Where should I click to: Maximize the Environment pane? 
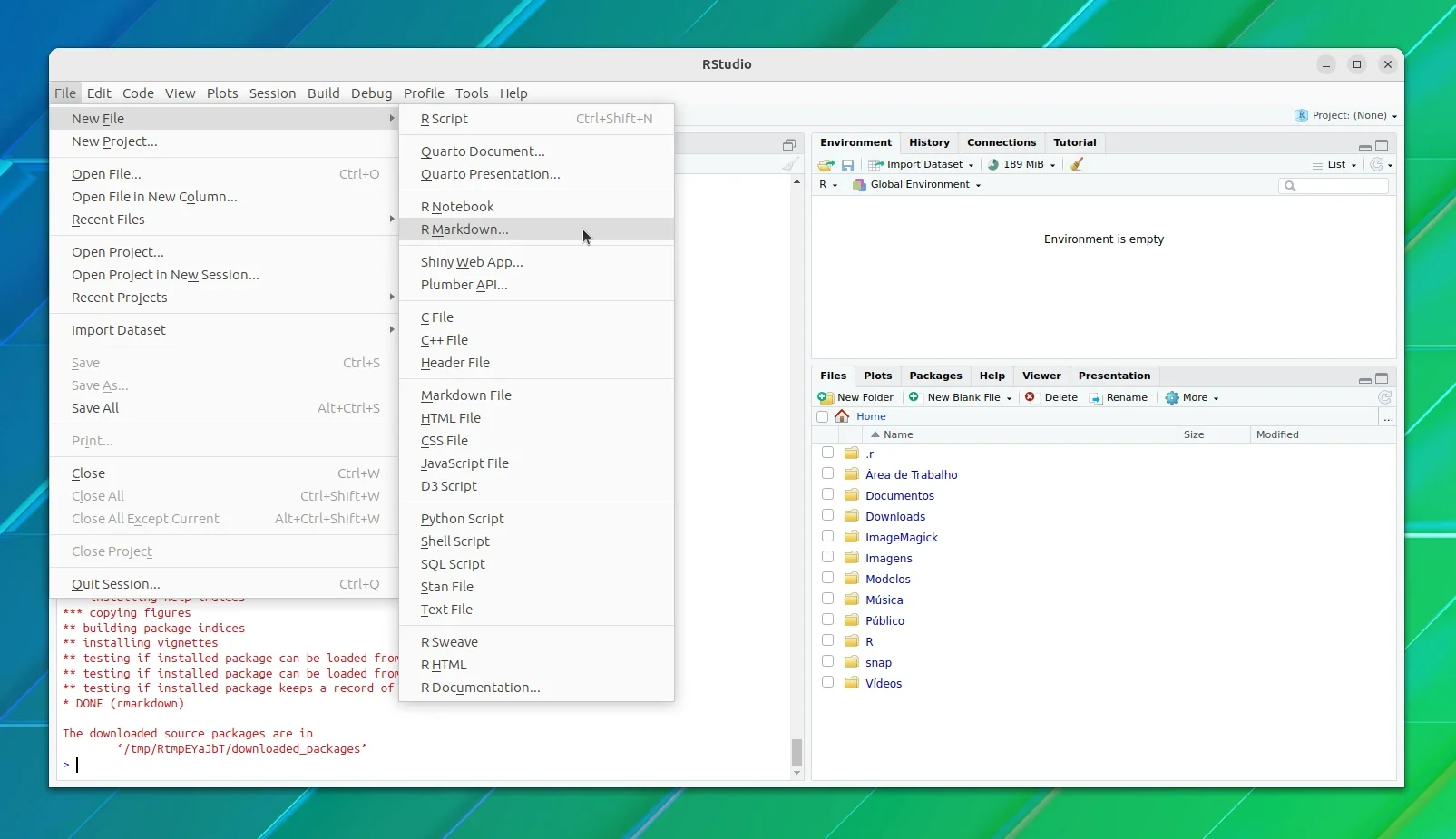point(1382,145)
